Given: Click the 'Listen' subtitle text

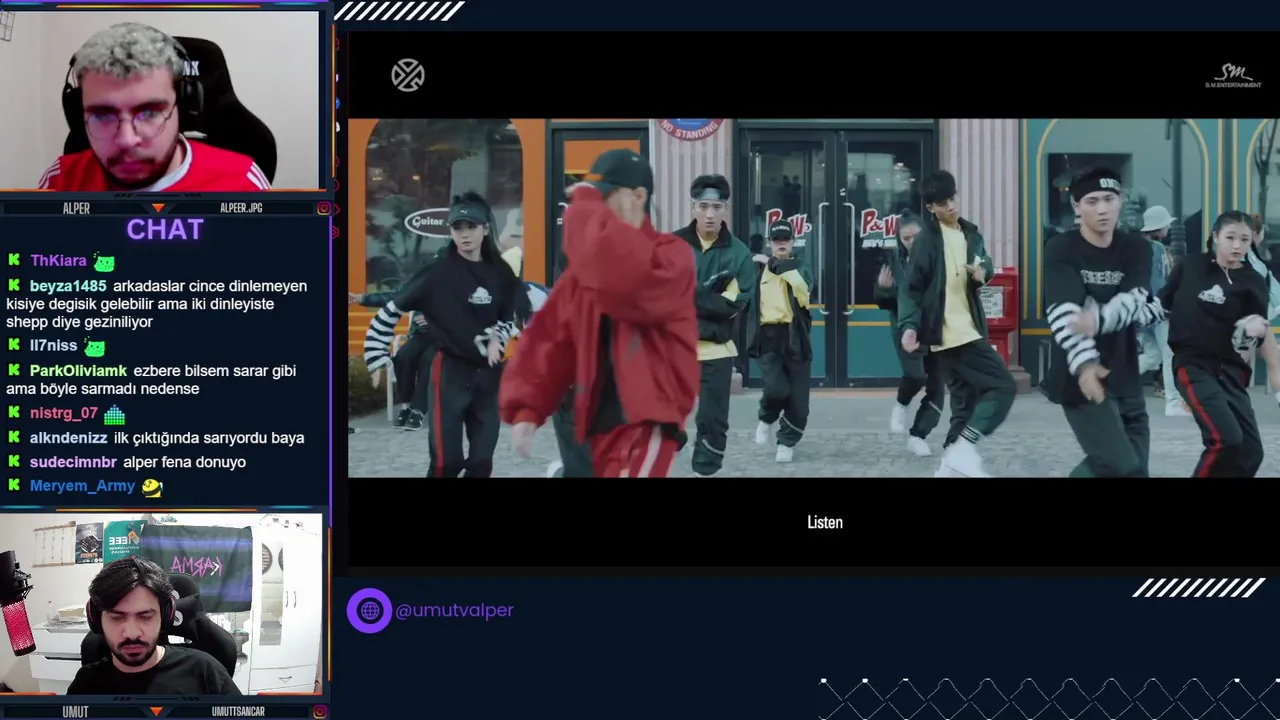Looking at the screenshot, I should pyautogui.click(x=825, y=522).
